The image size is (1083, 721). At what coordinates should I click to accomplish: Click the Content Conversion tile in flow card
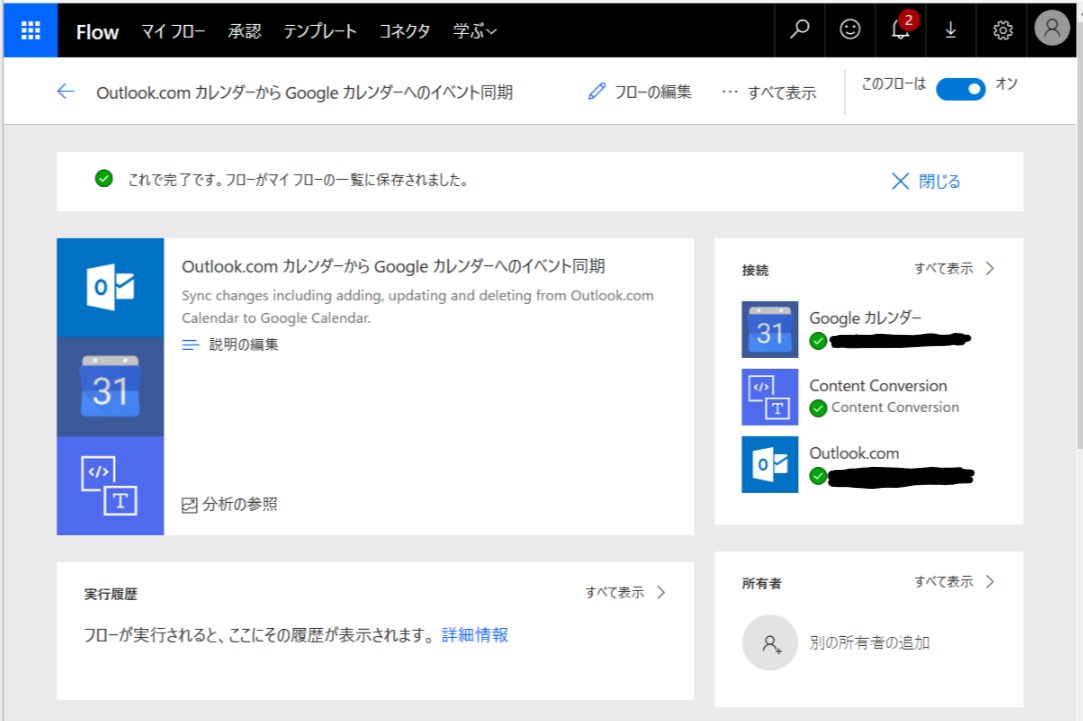pyautogui.click(x=111, y=486)
